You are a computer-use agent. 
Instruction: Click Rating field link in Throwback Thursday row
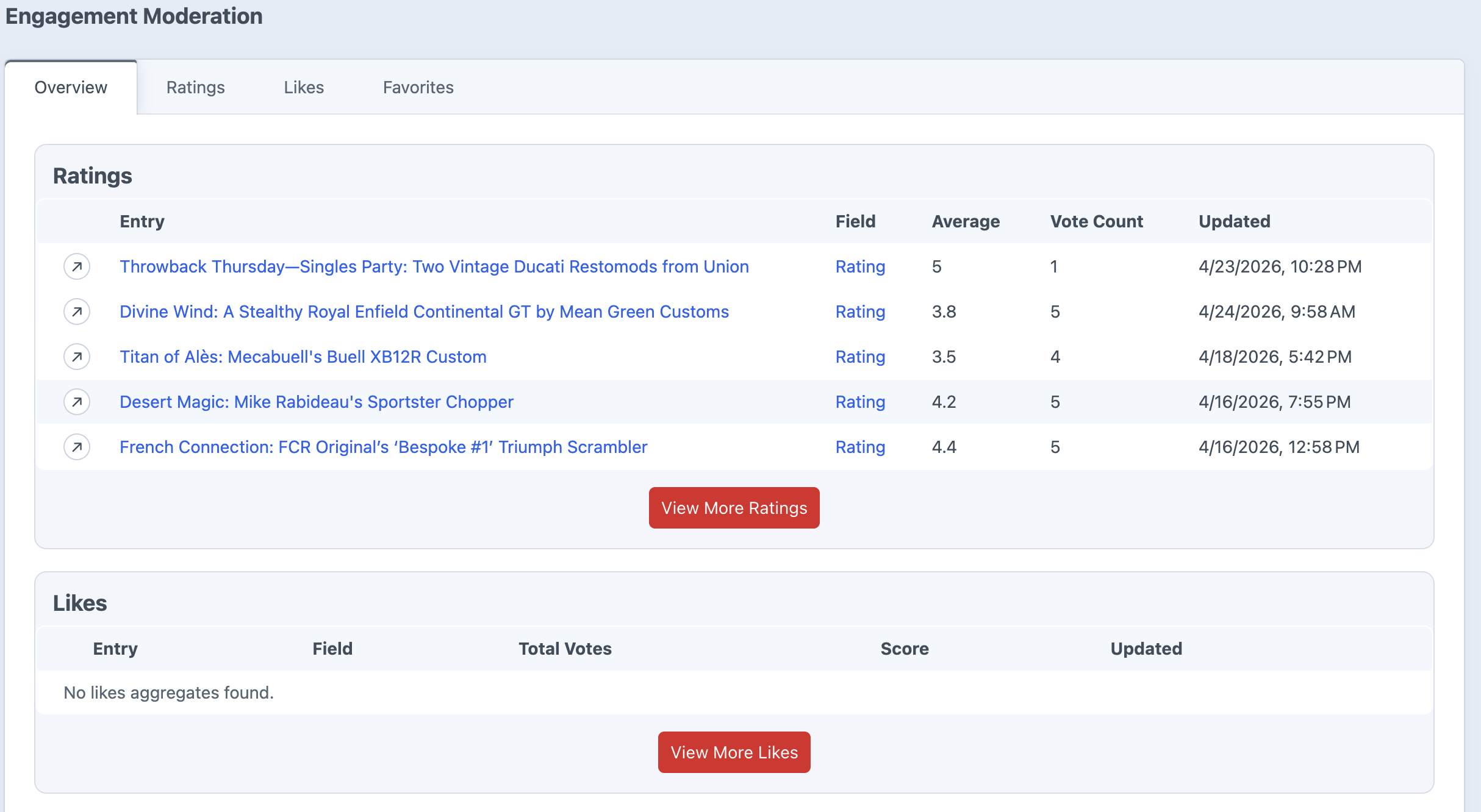860,266
